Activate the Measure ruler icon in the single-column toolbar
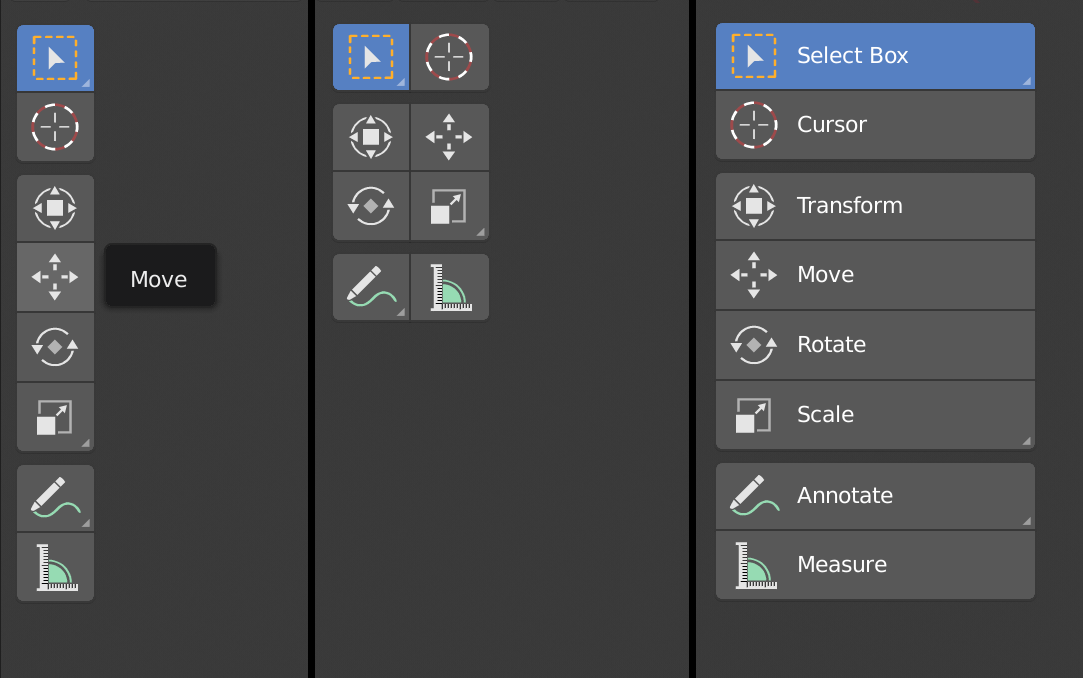The image size is (1083, 678). click(56, 567)
